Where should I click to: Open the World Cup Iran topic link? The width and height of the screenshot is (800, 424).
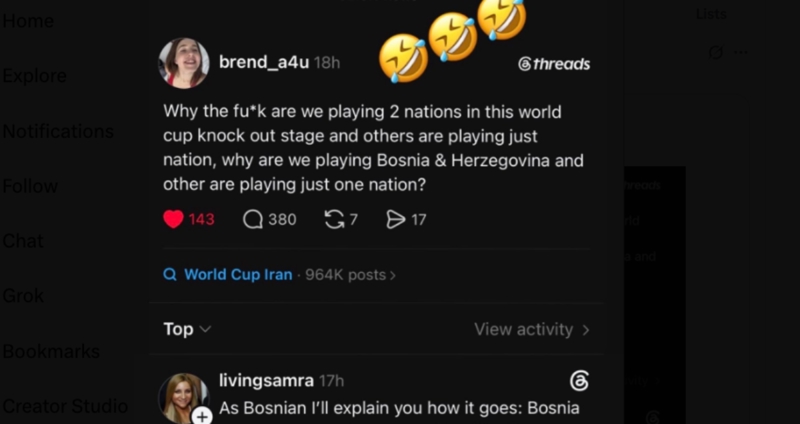pos(238,275)
